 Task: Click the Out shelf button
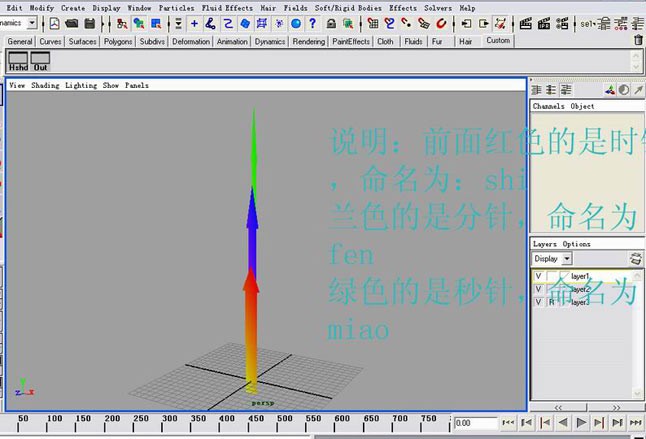(x=40, y=61)
